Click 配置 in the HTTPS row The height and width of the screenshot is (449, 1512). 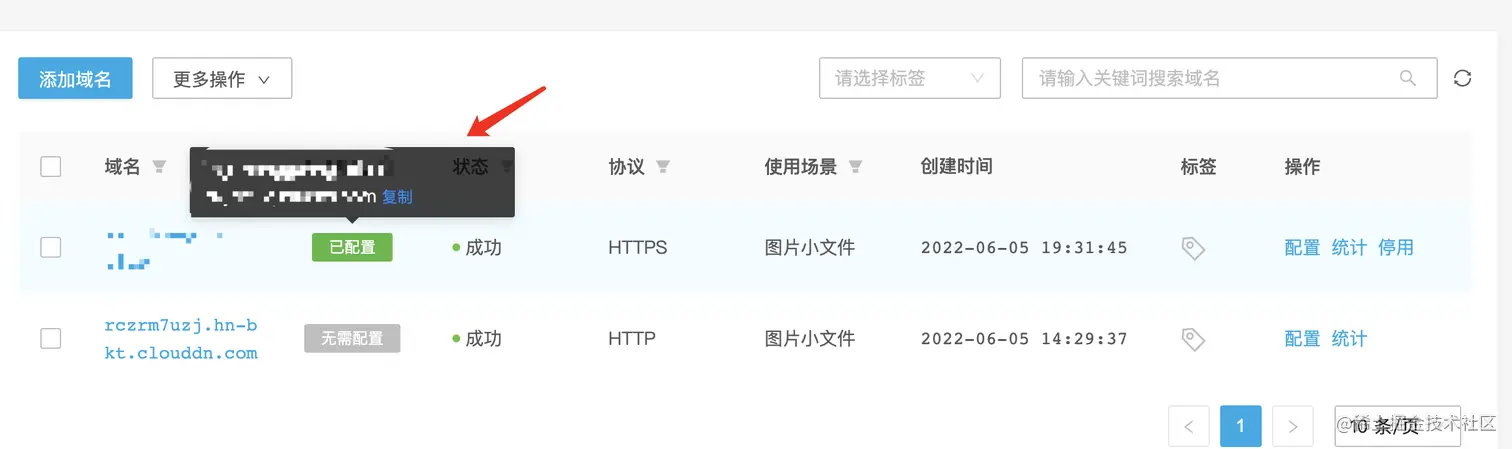(1302, 248)
